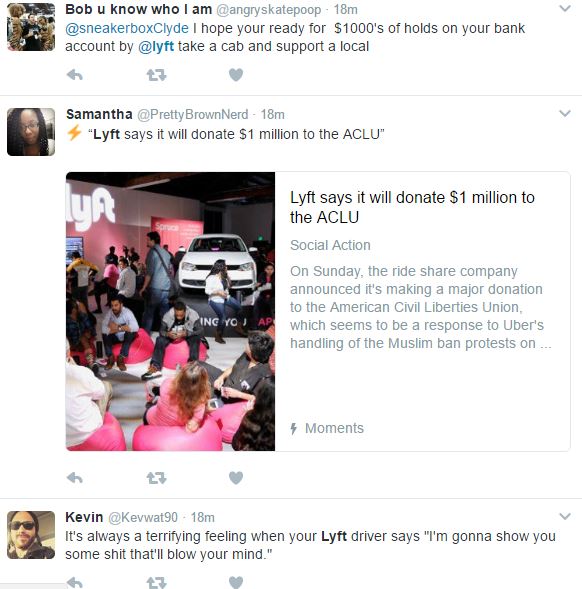
Task: Expand the dropdown arrow on Samantha's tweet
Action: [x=565, y=113]
